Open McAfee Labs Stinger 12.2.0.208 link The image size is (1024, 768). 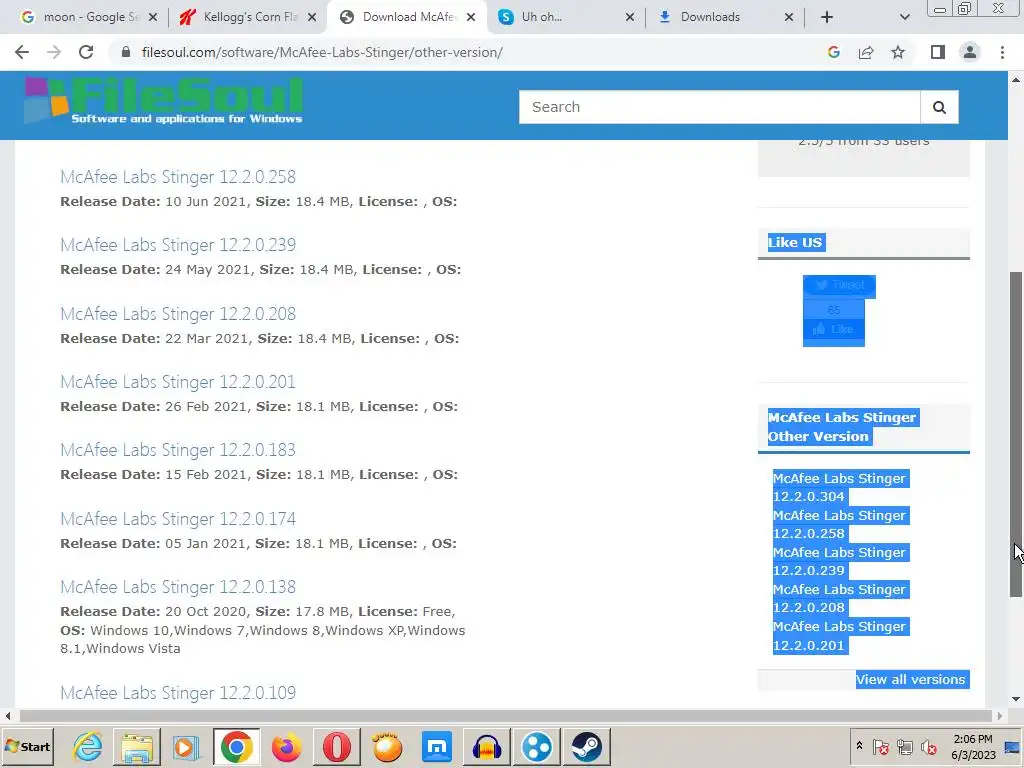click(178, 314)
